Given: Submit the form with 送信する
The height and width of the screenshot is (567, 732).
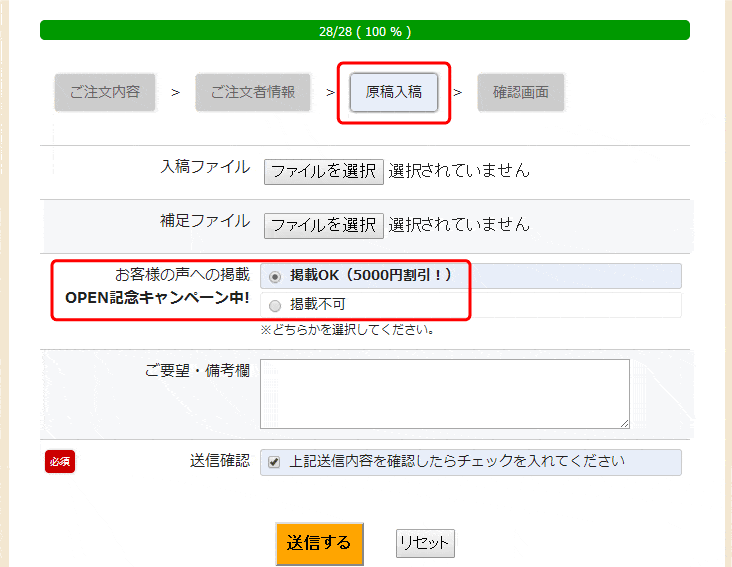Looking at the screenshot, I should coord(319,543).
